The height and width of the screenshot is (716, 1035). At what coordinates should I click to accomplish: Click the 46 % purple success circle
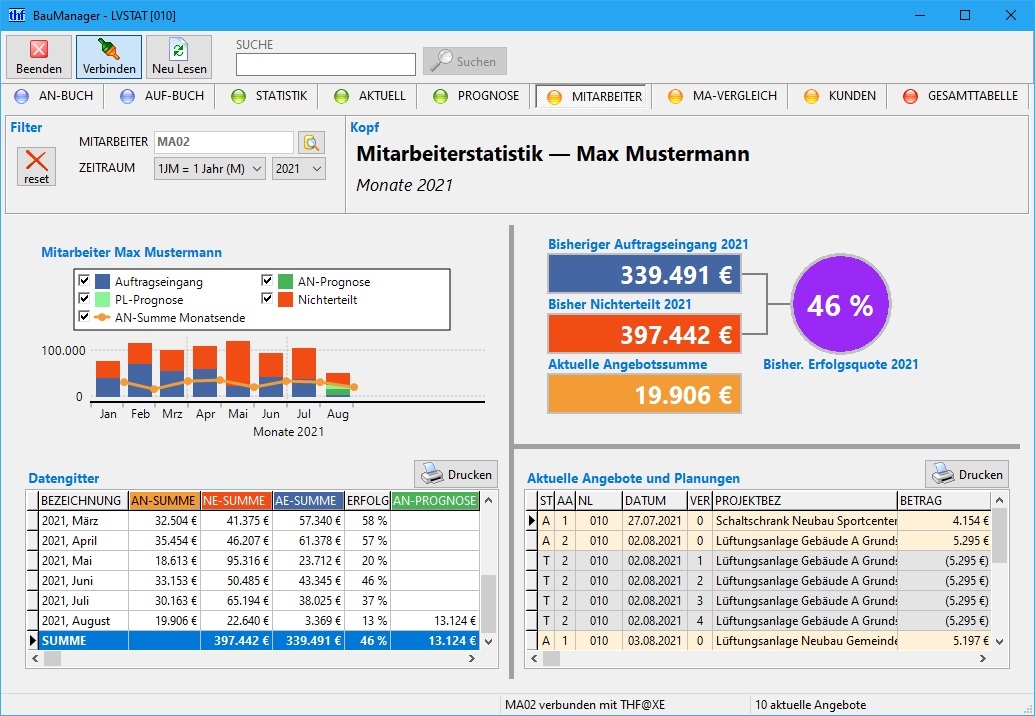840,304
